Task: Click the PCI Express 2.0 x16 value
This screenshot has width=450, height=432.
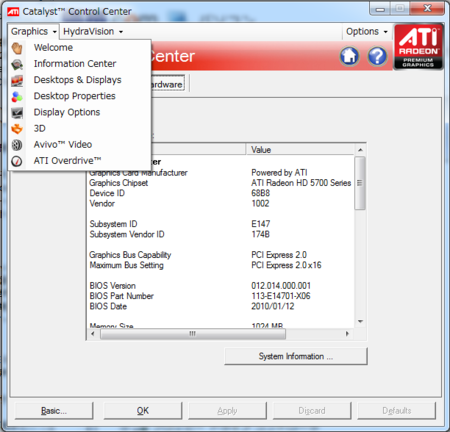Action: point(286,265)
